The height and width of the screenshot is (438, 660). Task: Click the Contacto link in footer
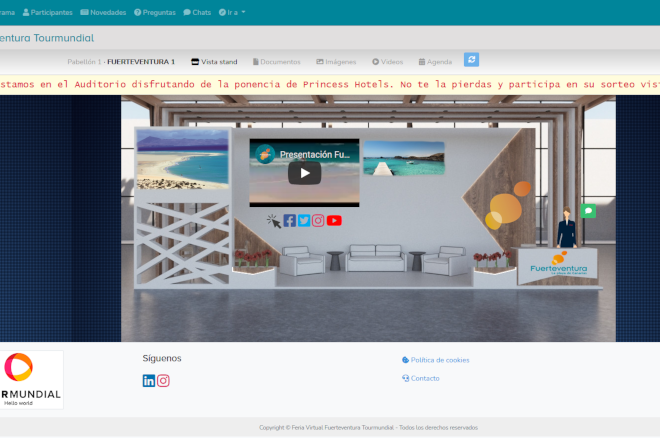(x=424, y=378)
